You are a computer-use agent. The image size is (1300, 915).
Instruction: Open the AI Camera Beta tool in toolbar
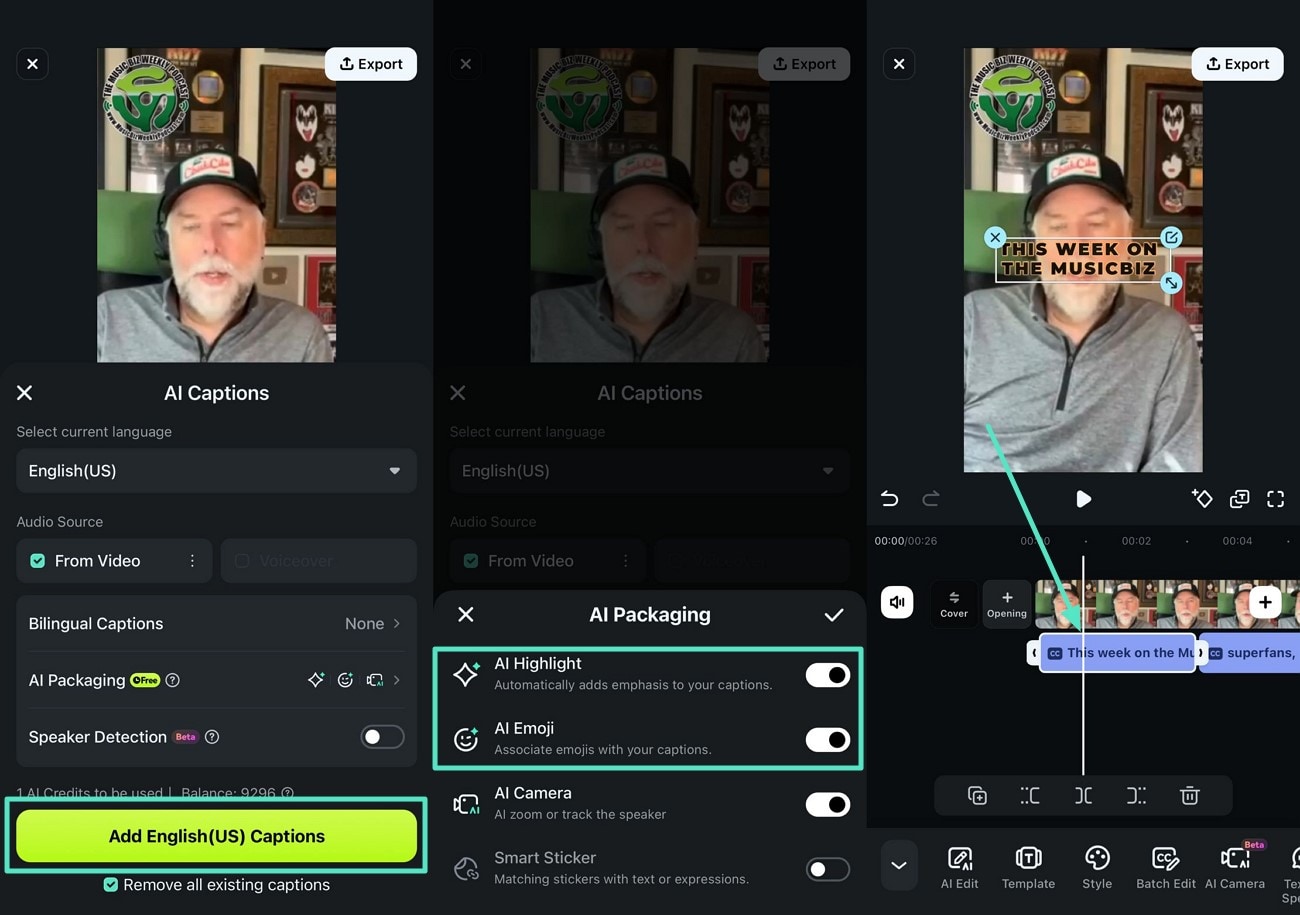(x=1235, y=867)
